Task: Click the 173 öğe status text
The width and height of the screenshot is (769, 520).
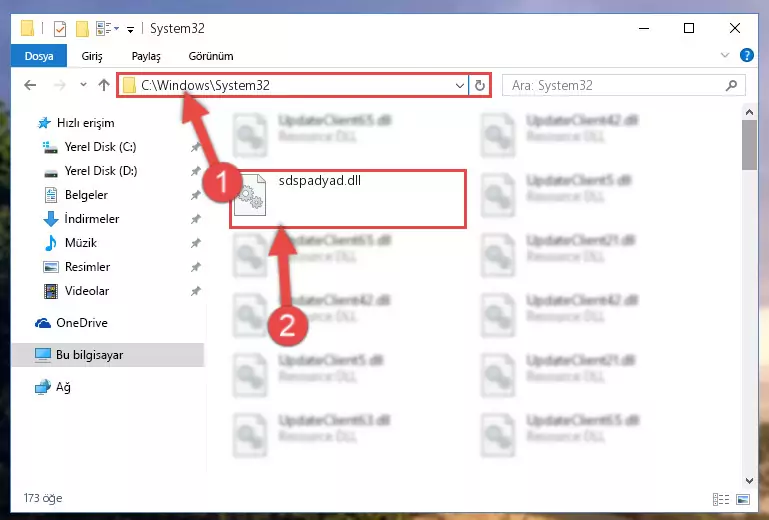Action: 43,498
